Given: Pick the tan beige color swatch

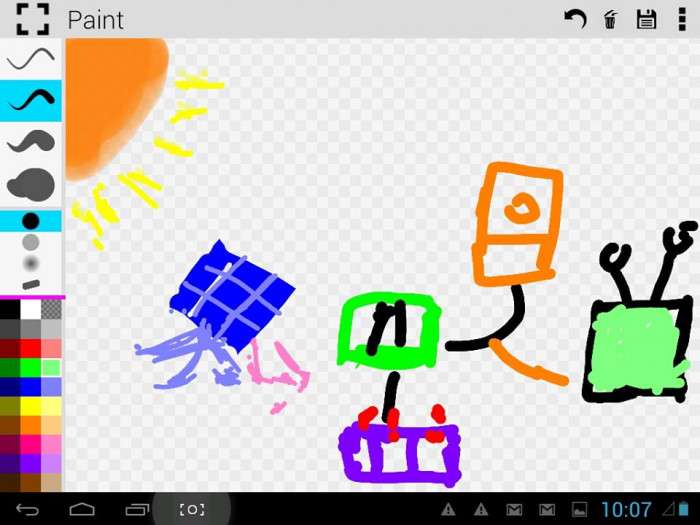Looking at the screenshot, I should (x=52, y=483).
